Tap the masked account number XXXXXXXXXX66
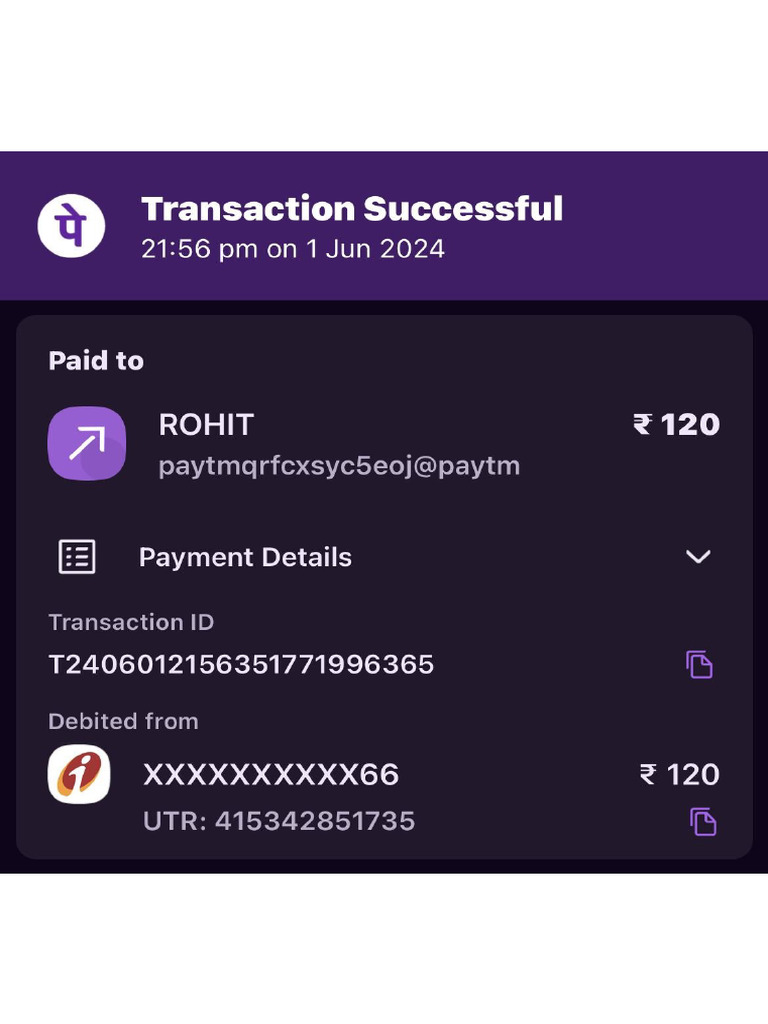Image resolution: width=768 pixels, height=1024 pixels. point(271,774)
